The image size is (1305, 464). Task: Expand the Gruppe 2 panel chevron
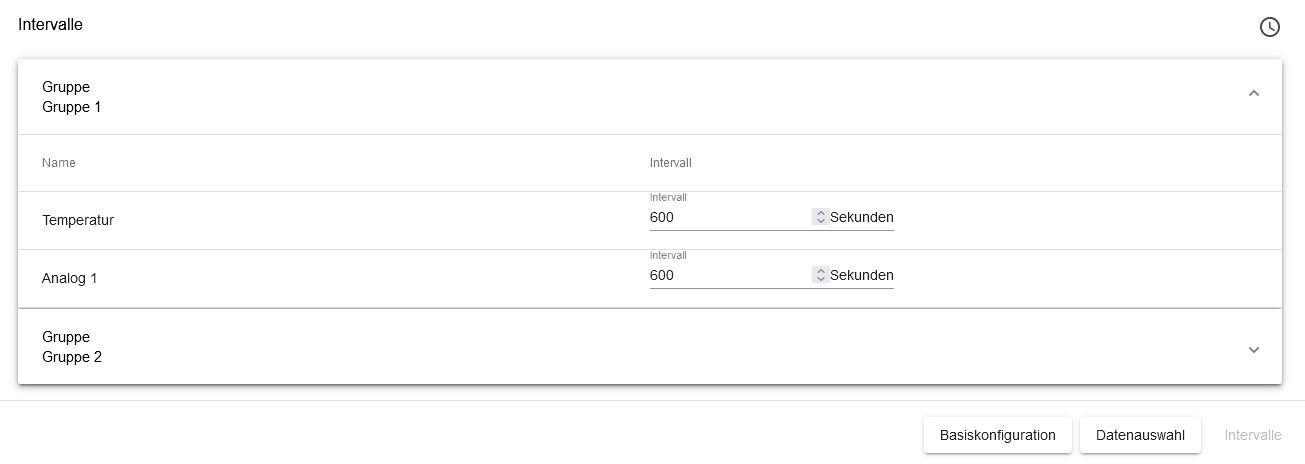point(1254,350)
